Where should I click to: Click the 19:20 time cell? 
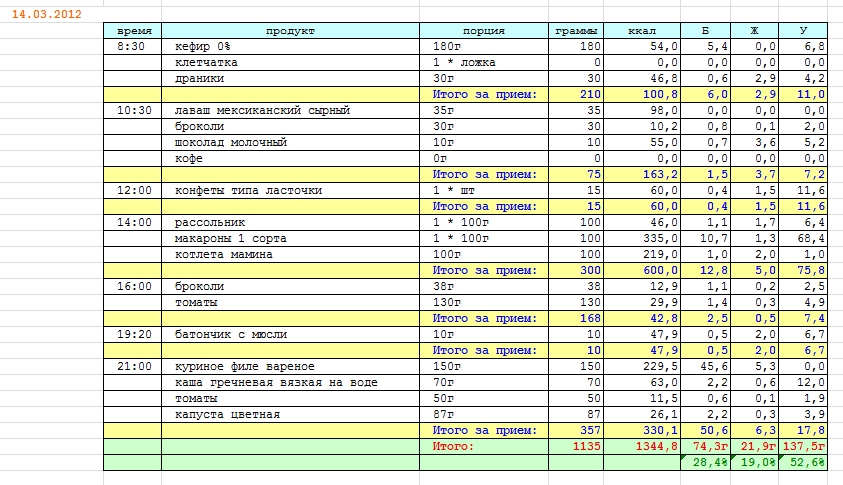132,334
